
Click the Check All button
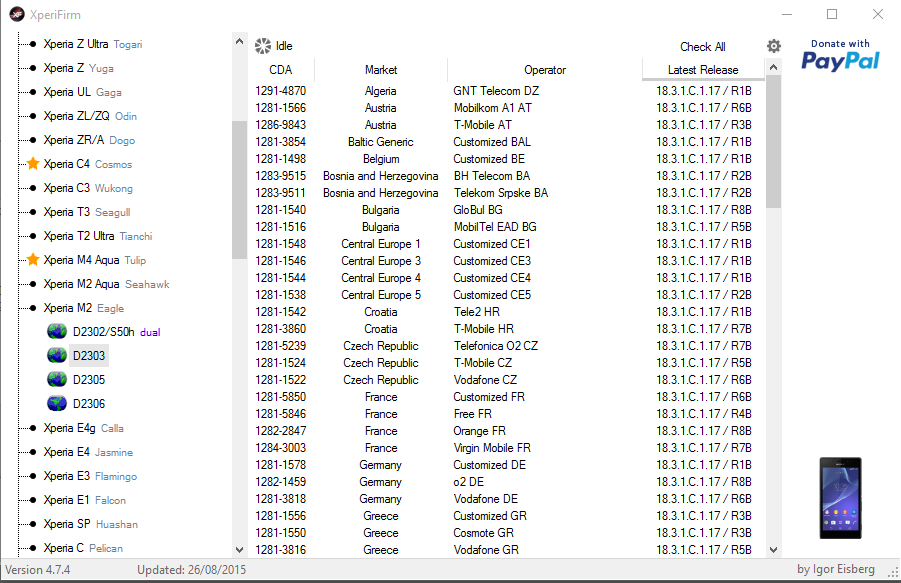[x=702, y=47]
